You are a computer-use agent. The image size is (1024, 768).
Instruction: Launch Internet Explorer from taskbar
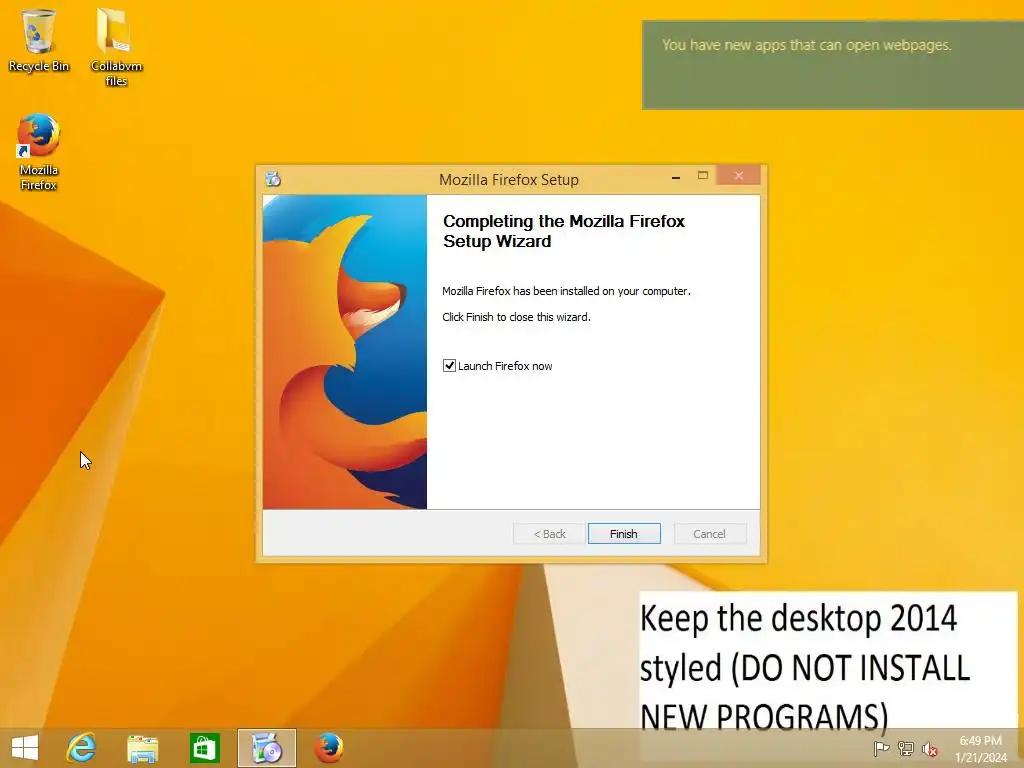[81, 748]
